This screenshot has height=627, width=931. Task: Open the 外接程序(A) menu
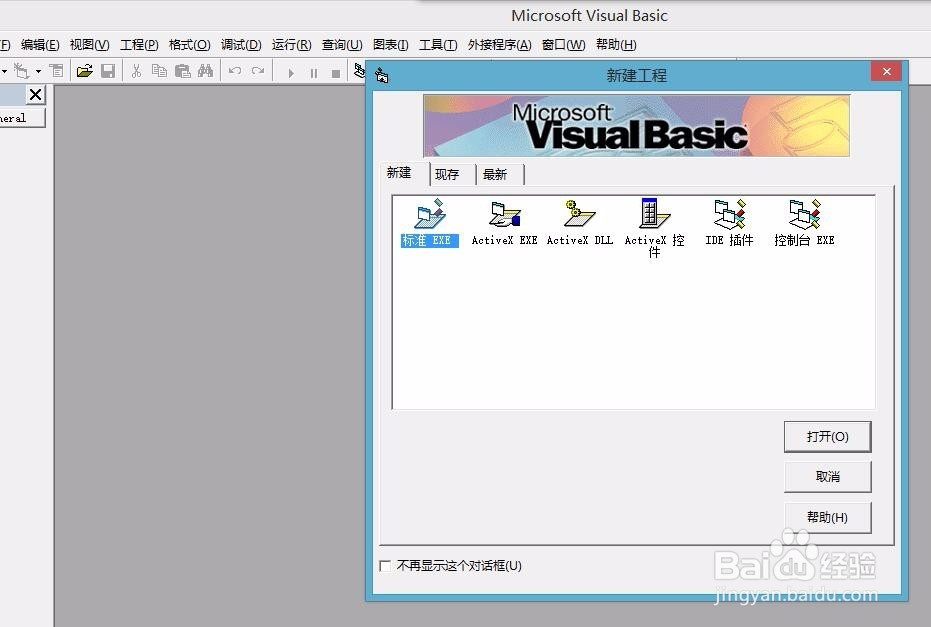click(x=499, y=45)
